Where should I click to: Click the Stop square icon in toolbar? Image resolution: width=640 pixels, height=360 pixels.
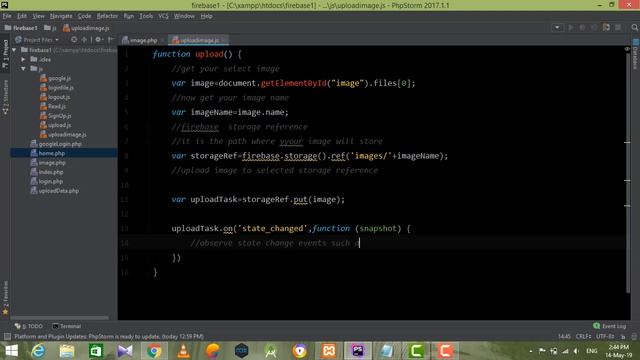[618, 27]
